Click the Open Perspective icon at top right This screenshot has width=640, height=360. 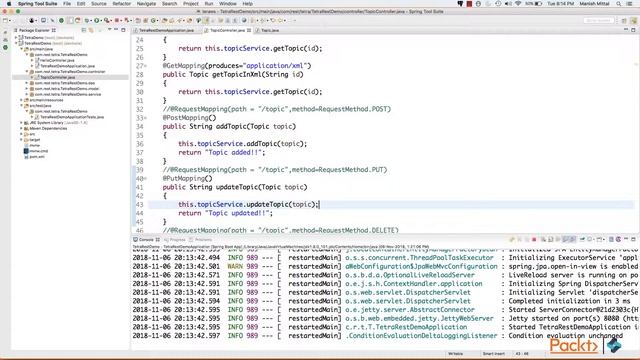624,20
